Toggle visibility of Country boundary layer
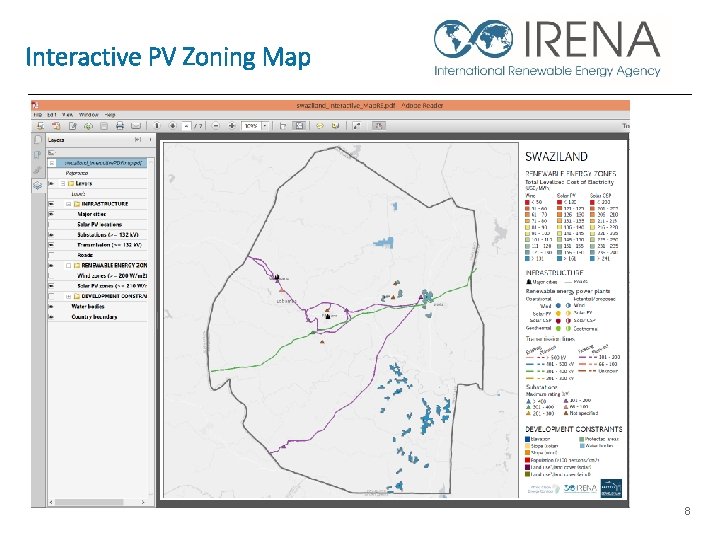 tap(51, 317)
